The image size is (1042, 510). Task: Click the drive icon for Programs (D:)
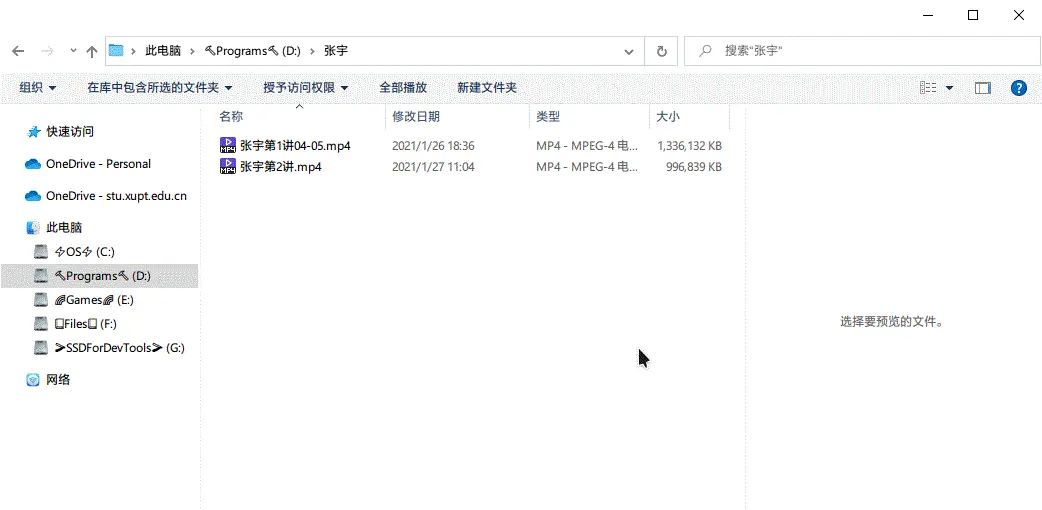point(41,275)
